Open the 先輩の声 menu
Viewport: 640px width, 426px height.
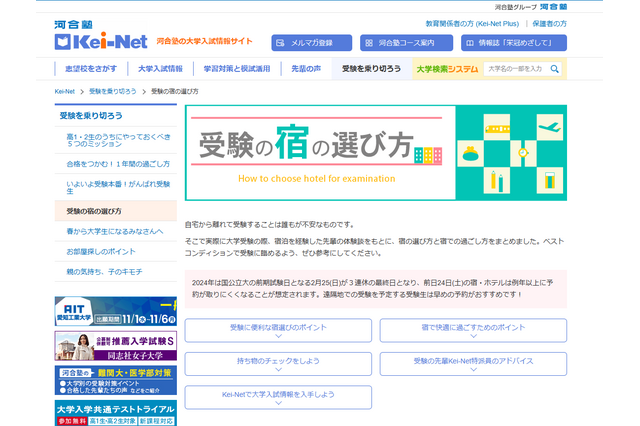coord(306,69)
